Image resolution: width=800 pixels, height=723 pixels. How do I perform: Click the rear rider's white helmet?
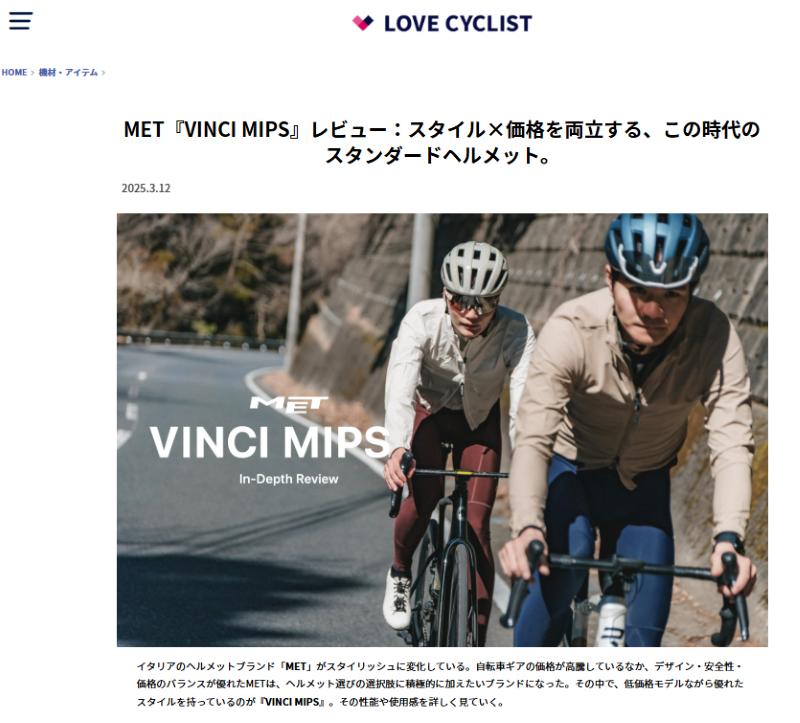point(474,268)
